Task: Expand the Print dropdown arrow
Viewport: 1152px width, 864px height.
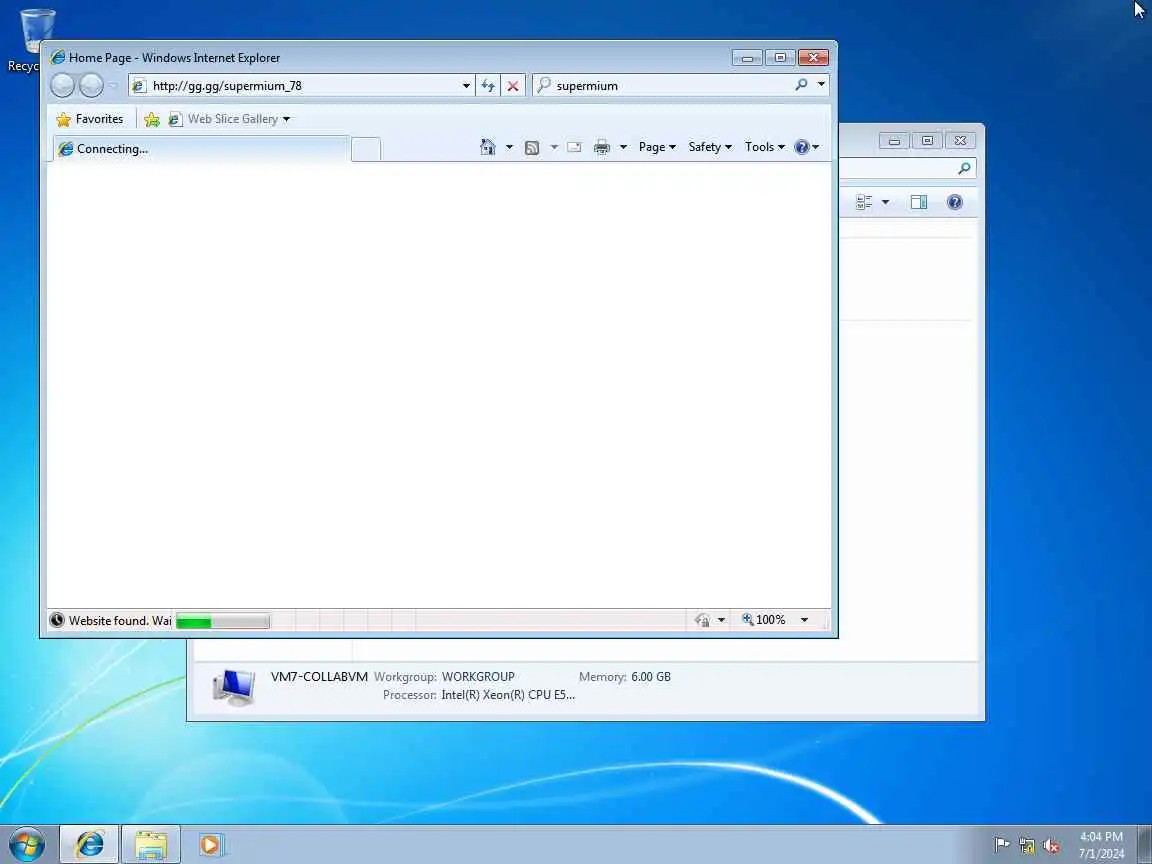Action: click(x=623, y=147)
